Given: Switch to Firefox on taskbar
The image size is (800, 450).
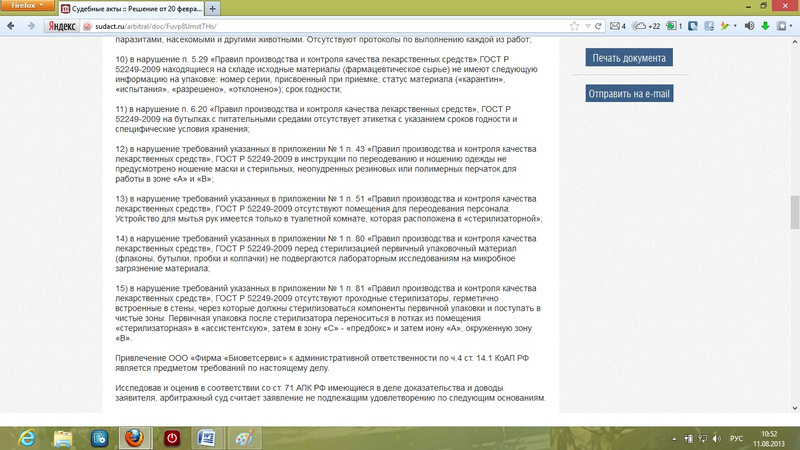Looking at the screenshot, I should point(135,438).
